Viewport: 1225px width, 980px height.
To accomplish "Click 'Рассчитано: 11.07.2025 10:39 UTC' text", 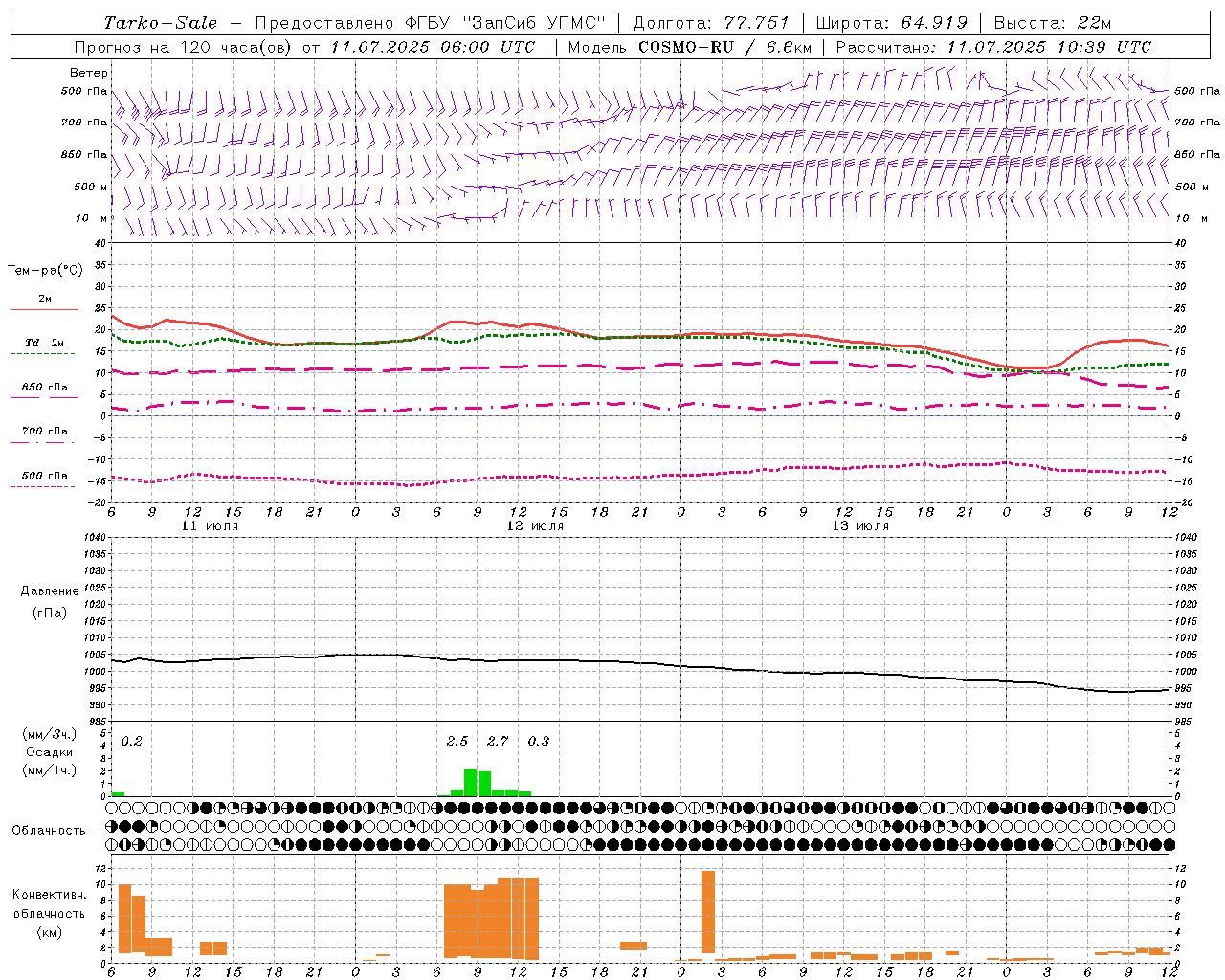I will click(993, 47).
